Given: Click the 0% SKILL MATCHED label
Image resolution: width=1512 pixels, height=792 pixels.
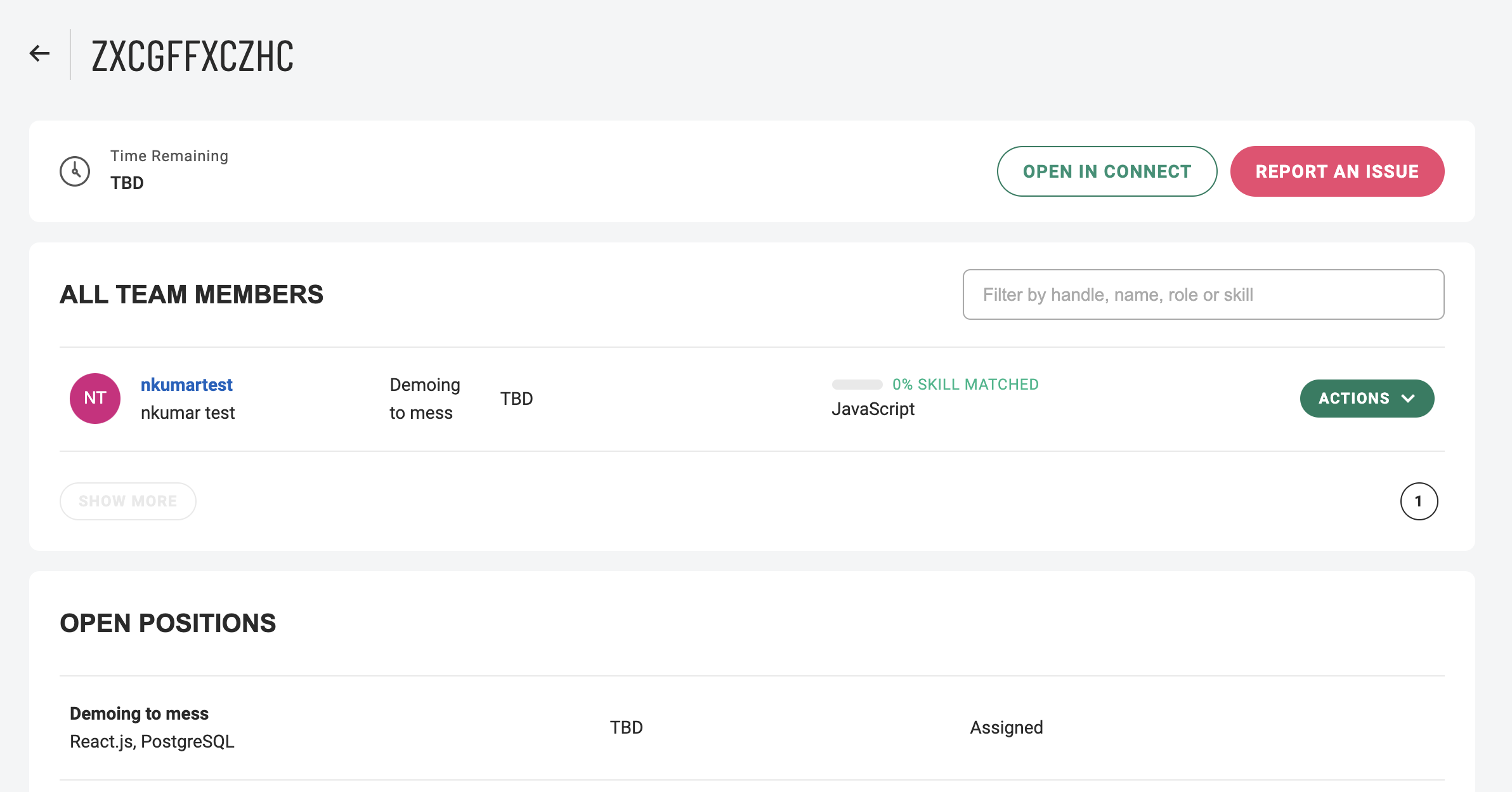Looking at the screenshot, I should click(x=965, y=385).
